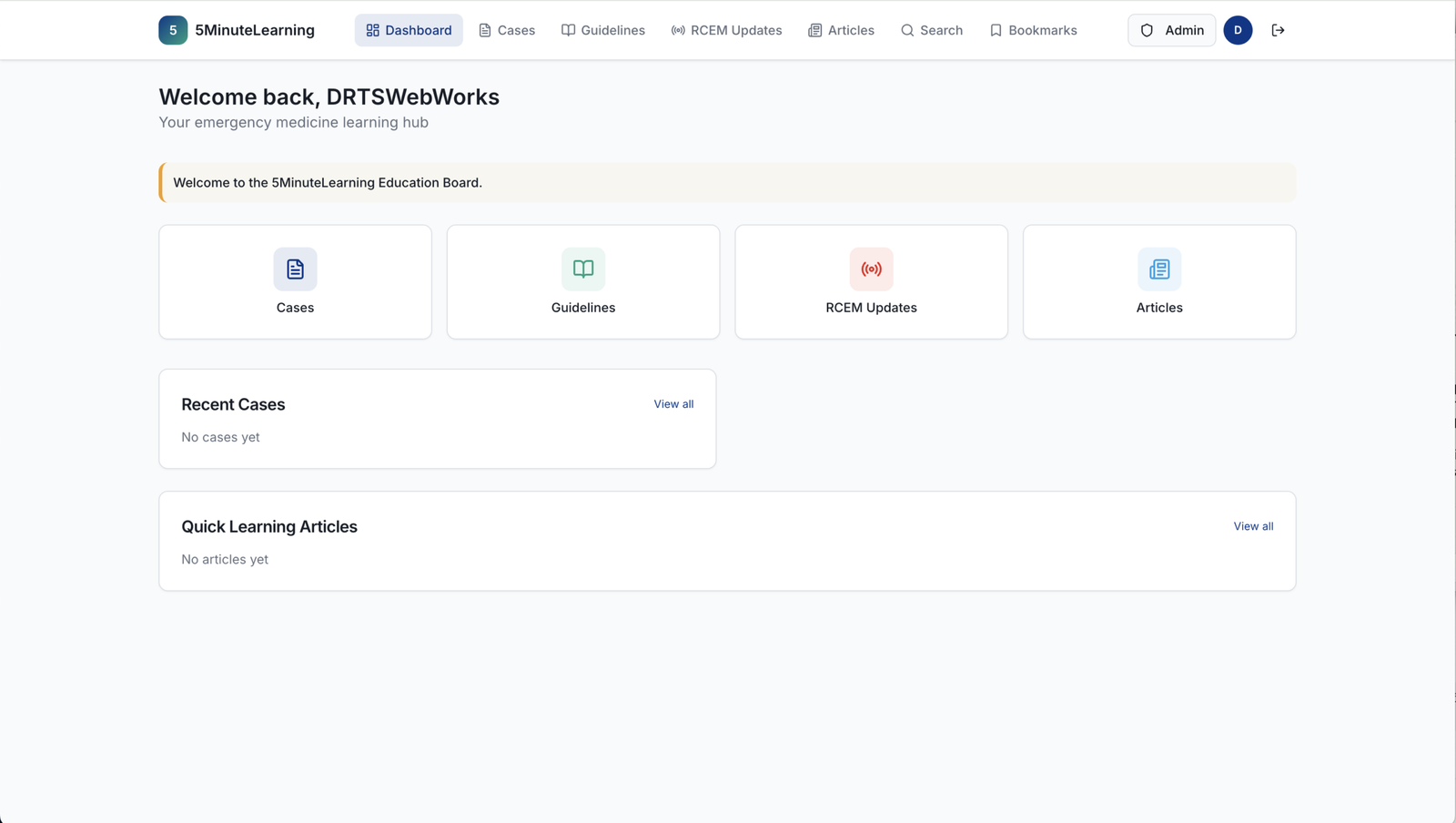Open Search from the navigation bar
This screenshot has height=823, width=1456.
tap(931, 30)
